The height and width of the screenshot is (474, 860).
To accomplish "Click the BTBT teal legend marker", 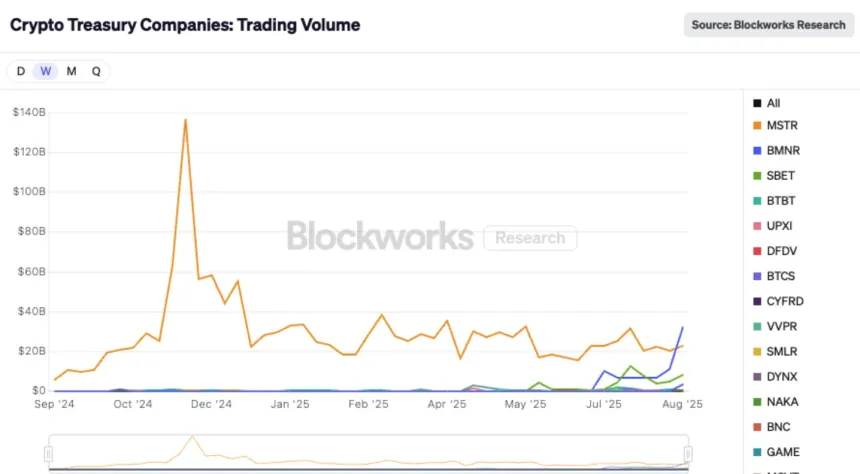I will click(x=759, y=201).
